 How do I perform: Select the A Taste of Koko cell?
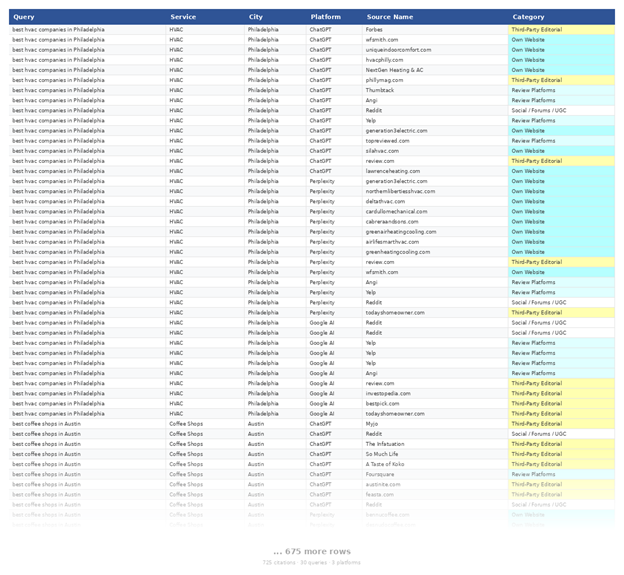(x=435, y=464)
